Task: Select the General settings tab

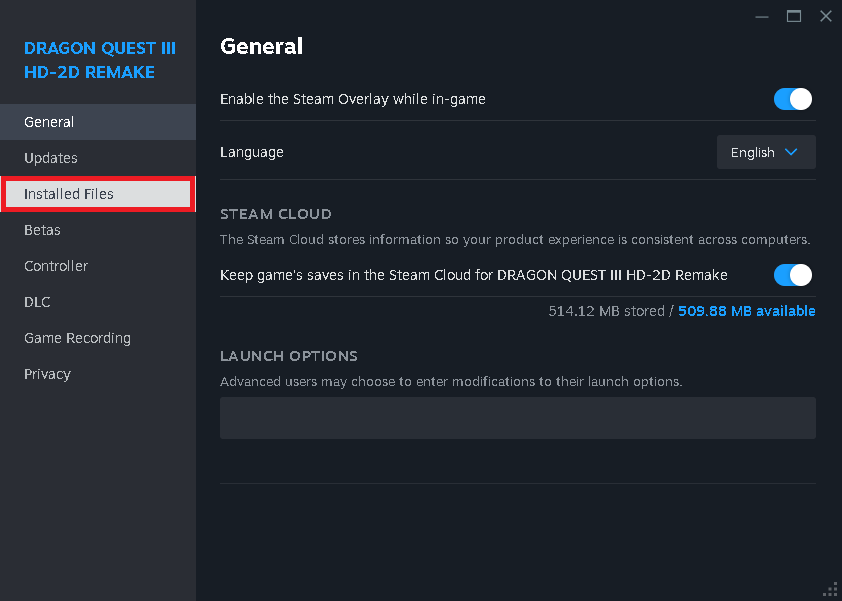Action: point(49,122)
